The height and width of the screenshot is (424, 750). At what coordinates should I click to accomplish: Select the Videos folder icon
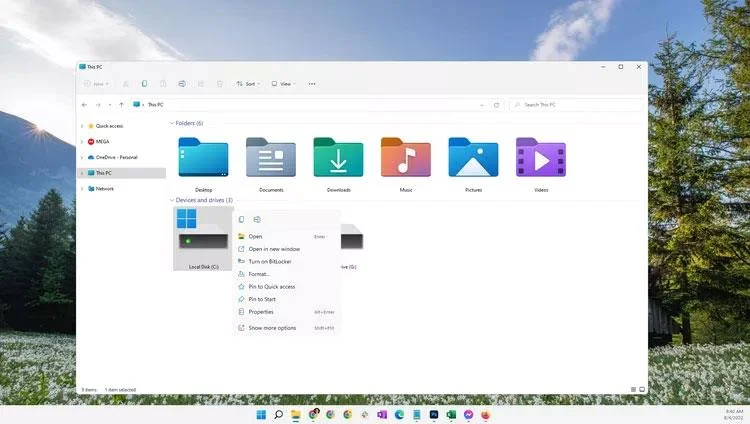click(541, 157)
